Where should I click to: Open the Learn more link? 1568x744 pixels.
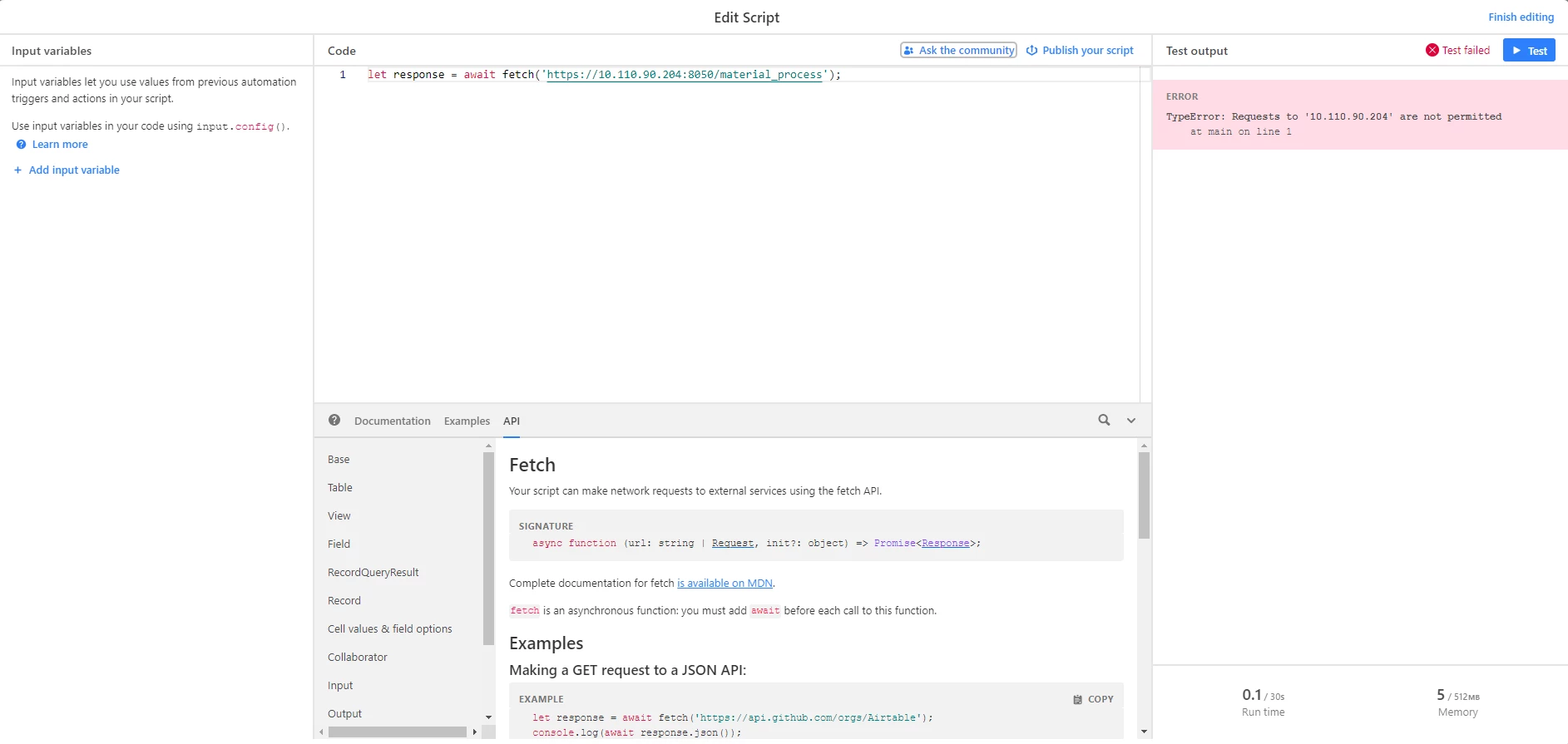pos(60,145)
